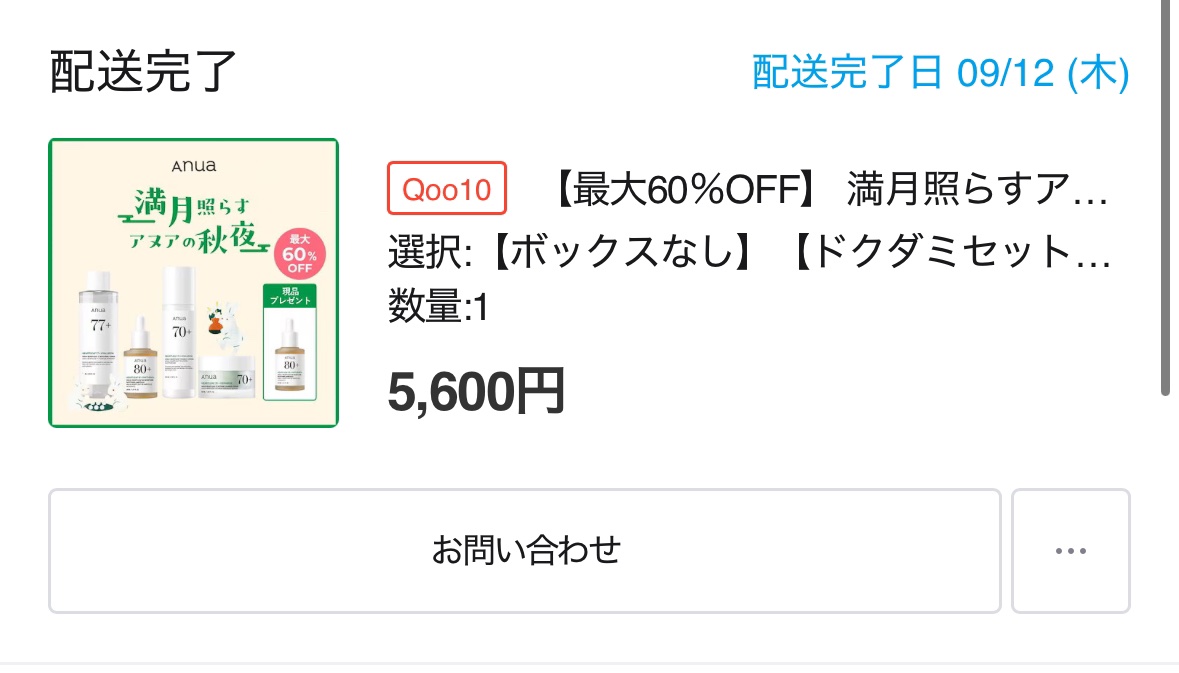Open order actions via the ... button

click(x=1070, y=551)
